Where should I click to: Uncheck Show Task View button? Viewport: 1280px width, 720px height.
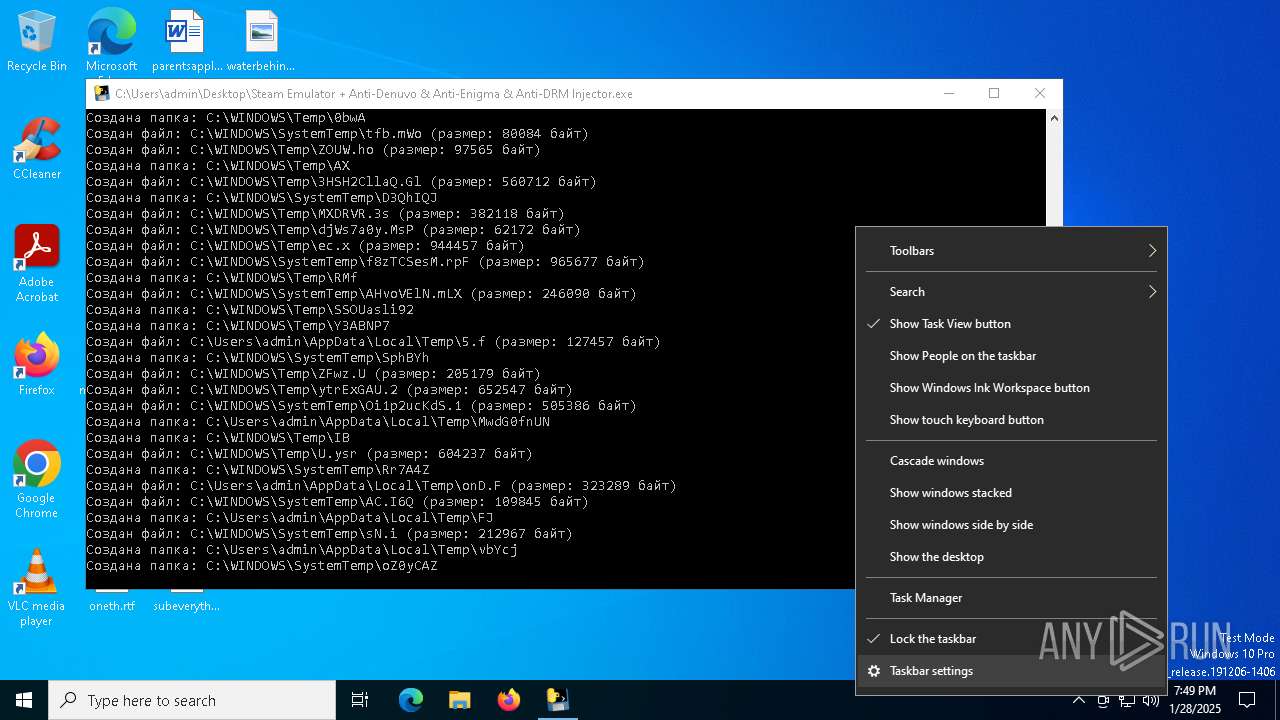click(x=1011, y=324)
